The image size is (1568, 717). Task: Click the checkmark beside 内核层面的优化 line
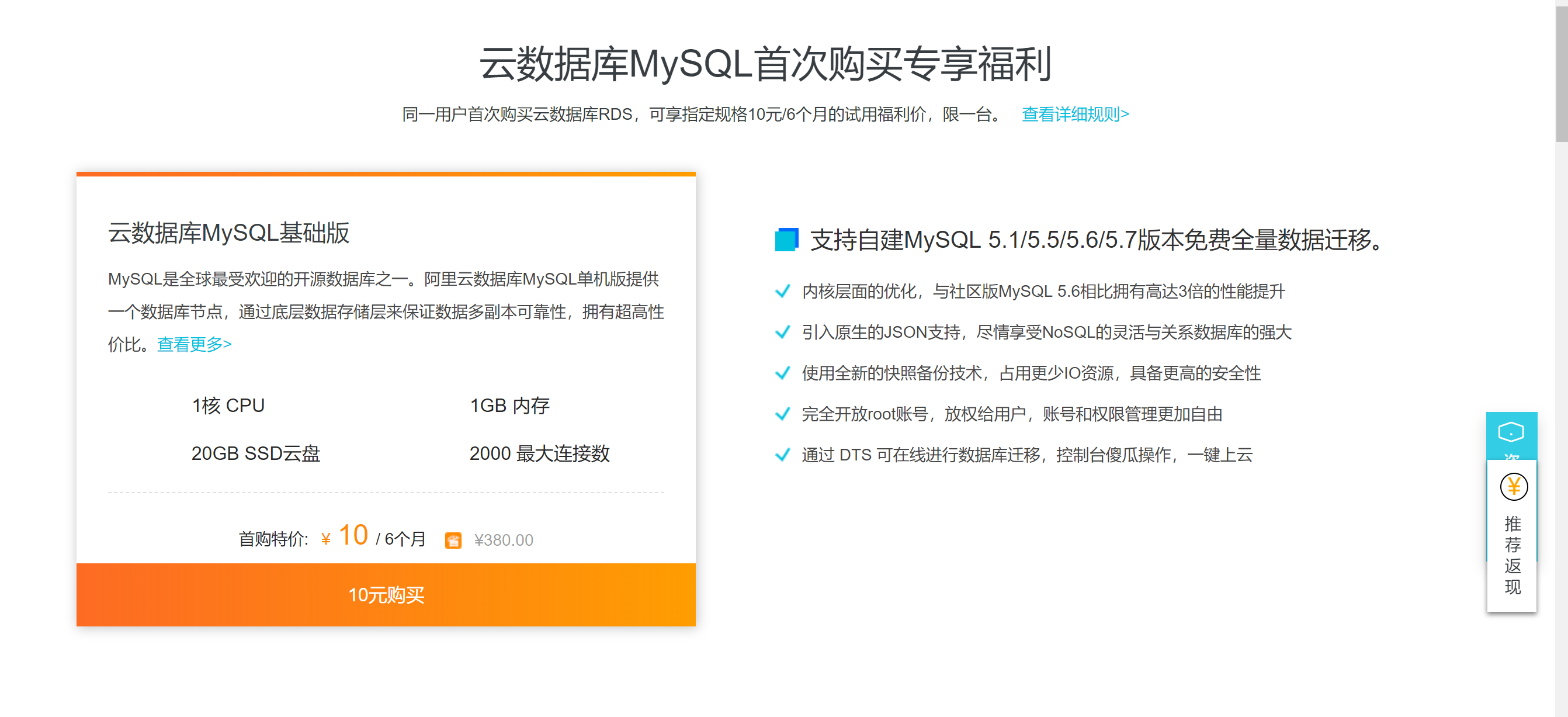[x=783, y=292]
